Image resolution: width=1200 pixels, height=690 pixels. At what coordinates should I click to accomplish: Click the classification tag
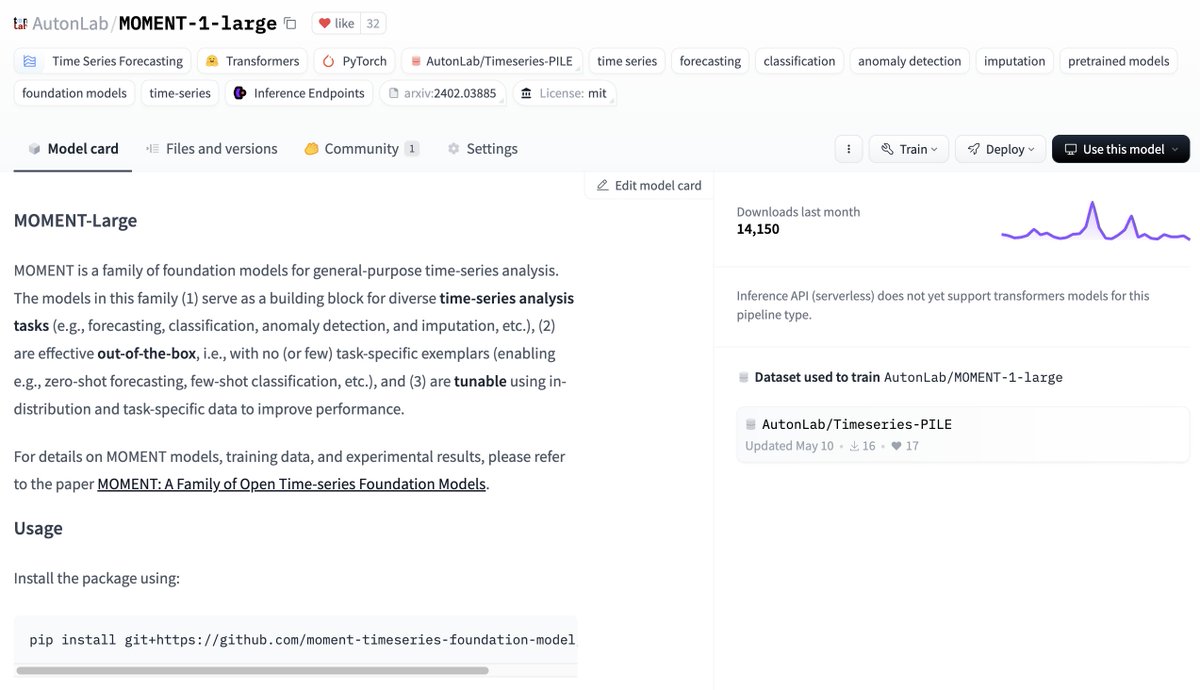tap(799, 61)
